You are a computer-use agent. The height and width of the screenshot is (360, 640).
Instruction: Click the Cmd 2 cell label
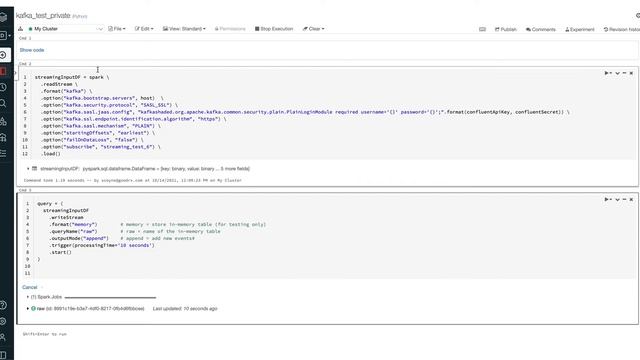pyautogui.click(x=25, y=64)
